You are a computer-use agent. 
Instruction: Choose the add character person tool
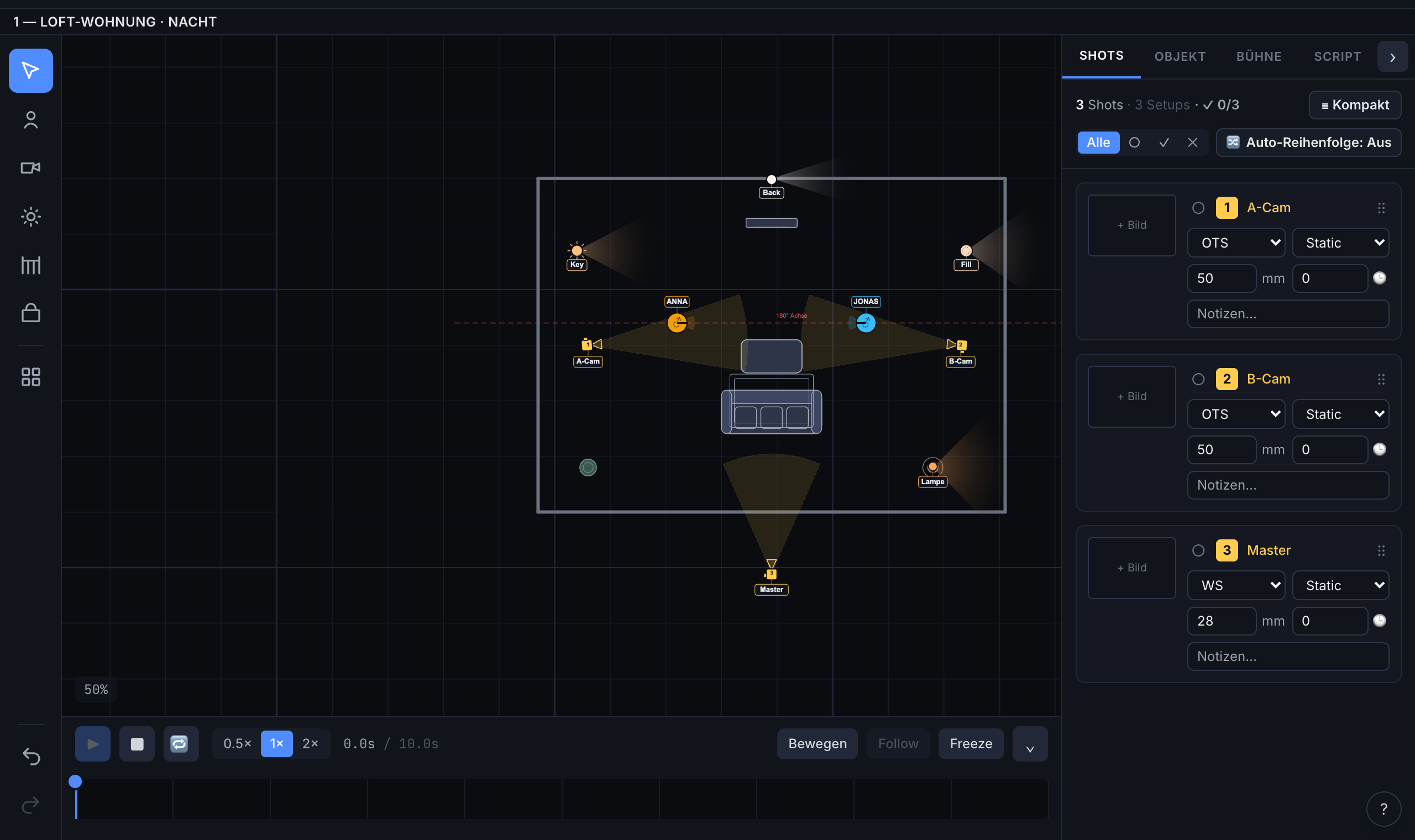pos(30,119)
